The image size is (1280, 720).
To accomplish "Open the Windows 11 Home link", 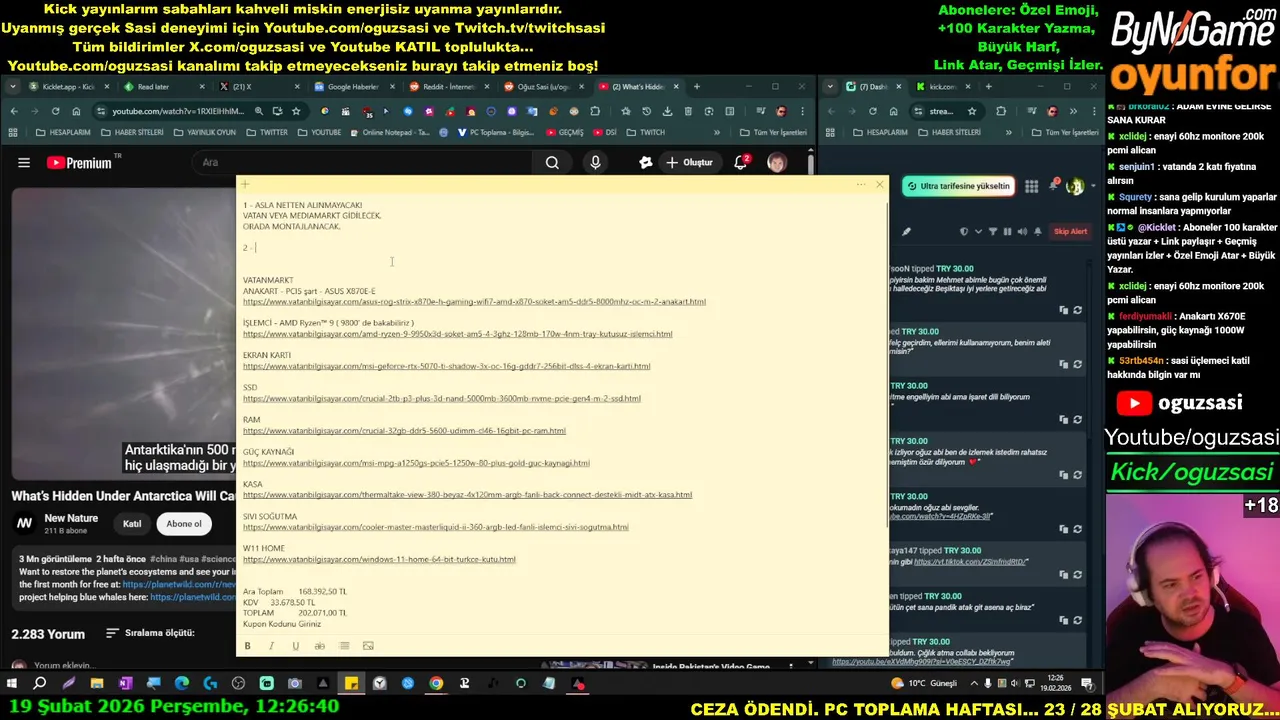I will click(x=379, y=560).
